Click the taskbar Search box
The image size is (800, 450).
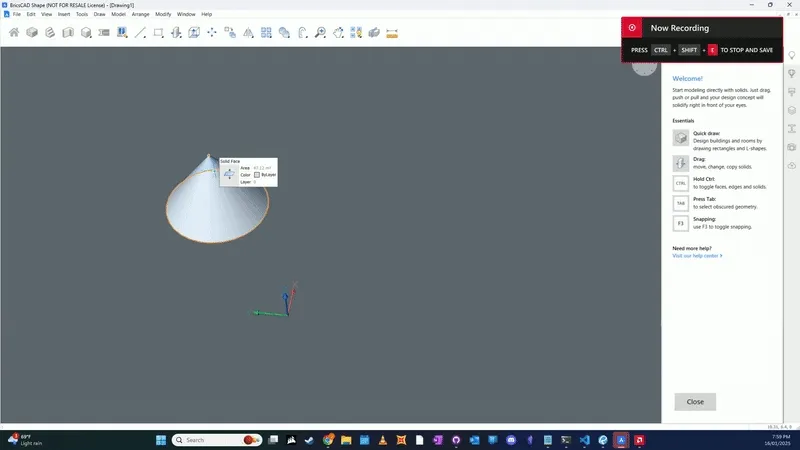(x=217, y=440)
